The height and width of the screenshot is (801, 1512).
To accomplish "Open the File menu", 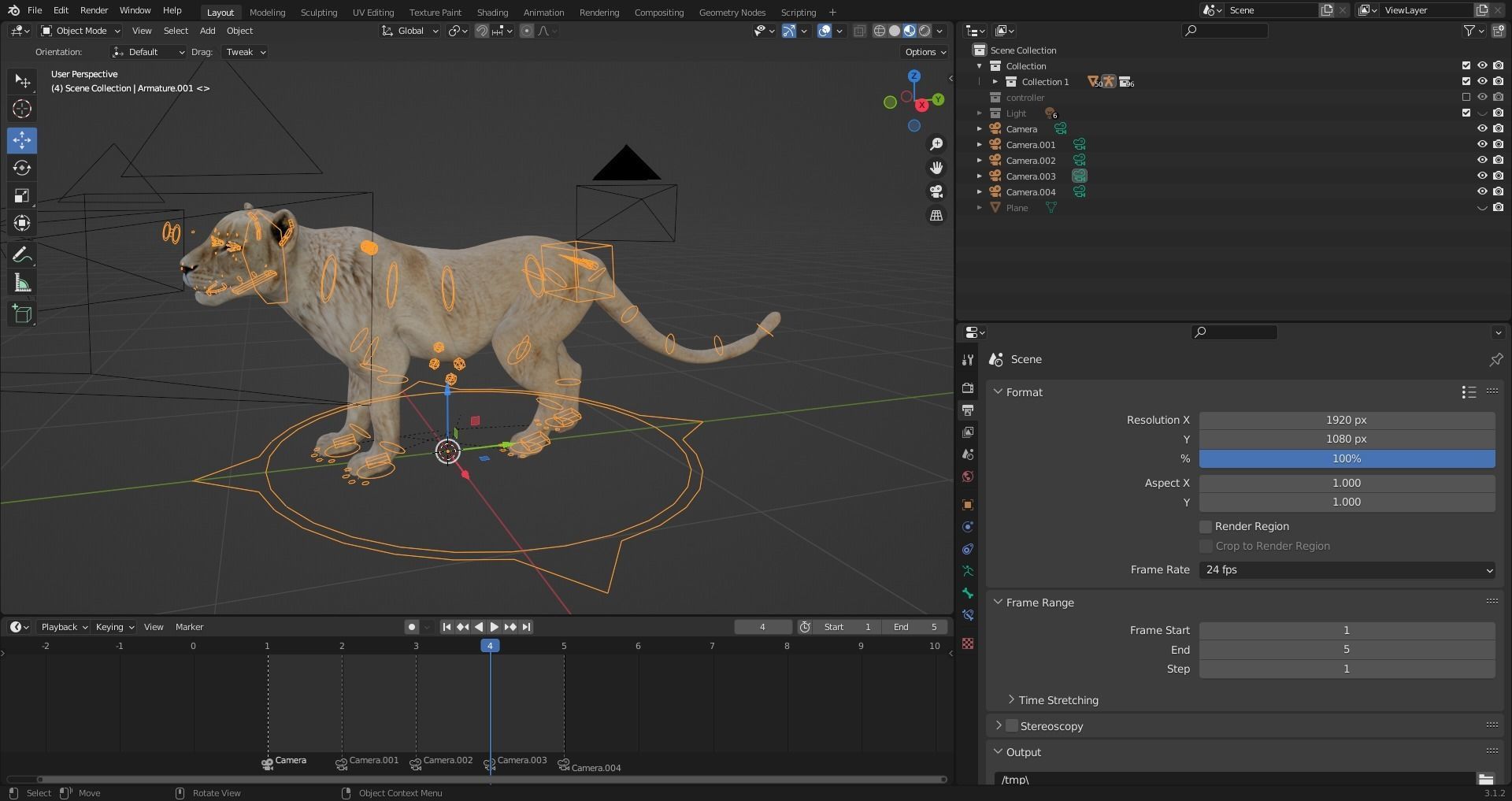I will click(35, 10).
